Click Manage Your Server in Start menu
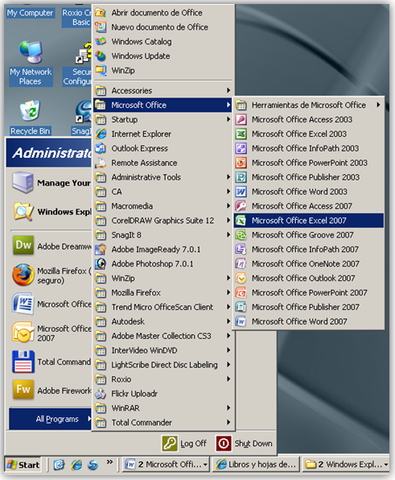 click(x=51, y=183)
